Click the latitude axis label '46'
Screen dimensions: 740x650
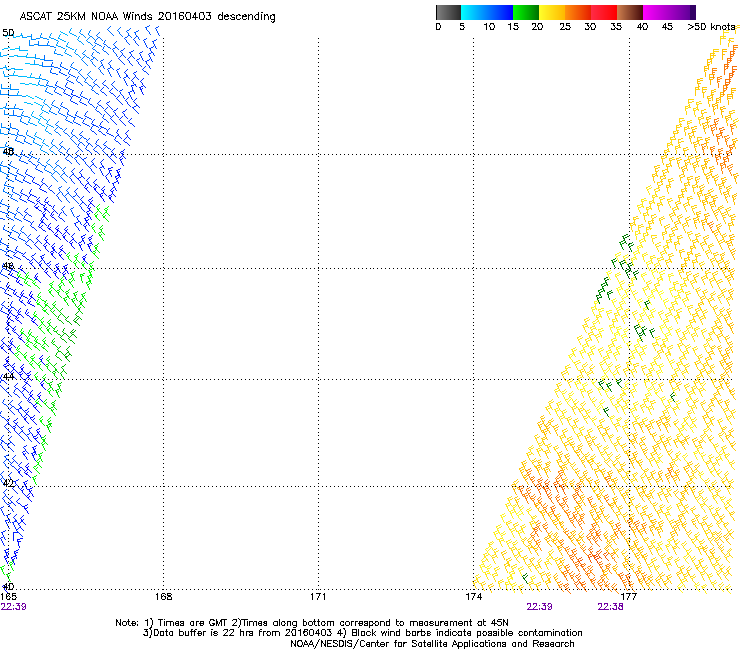tap(8, 266)
